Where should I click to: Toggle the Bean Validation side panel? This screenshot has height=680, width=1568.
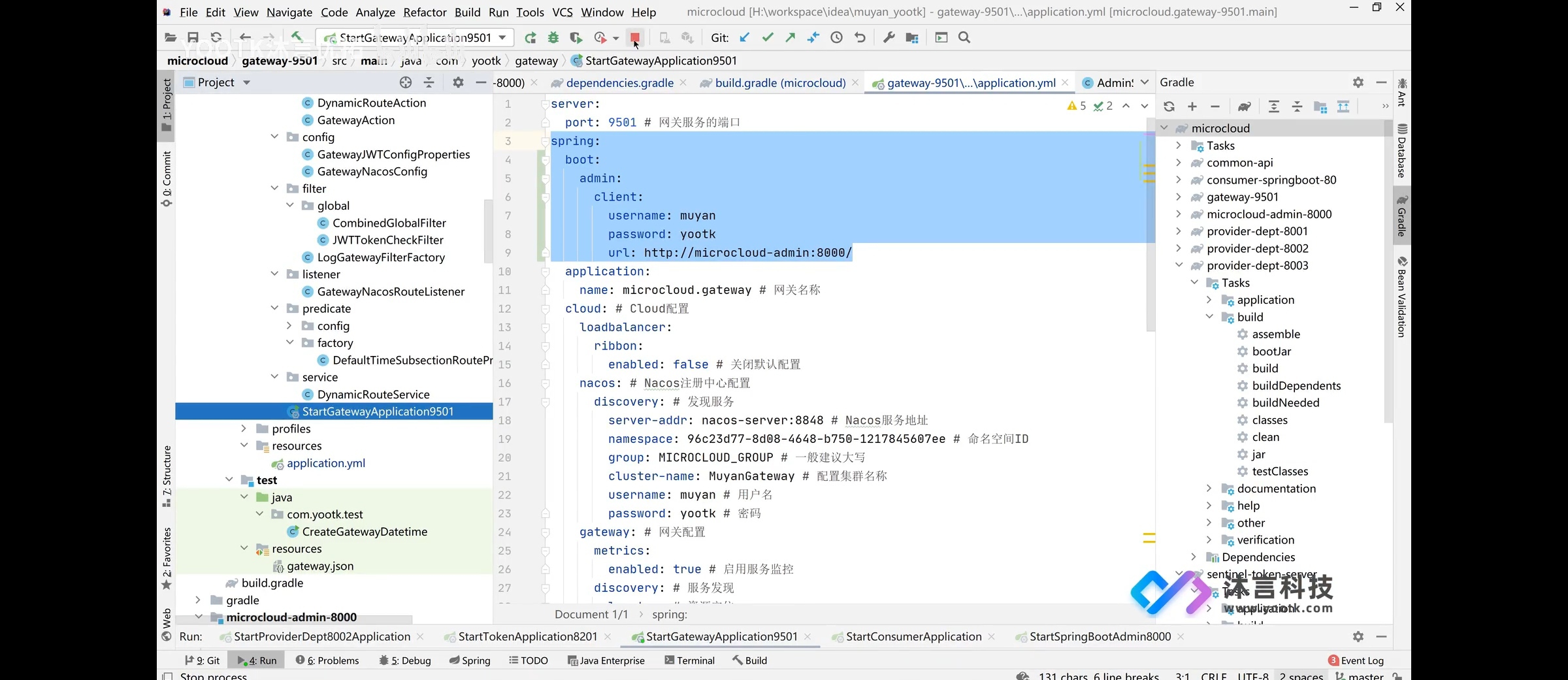pyautogui.click(x=1401, y=297)
